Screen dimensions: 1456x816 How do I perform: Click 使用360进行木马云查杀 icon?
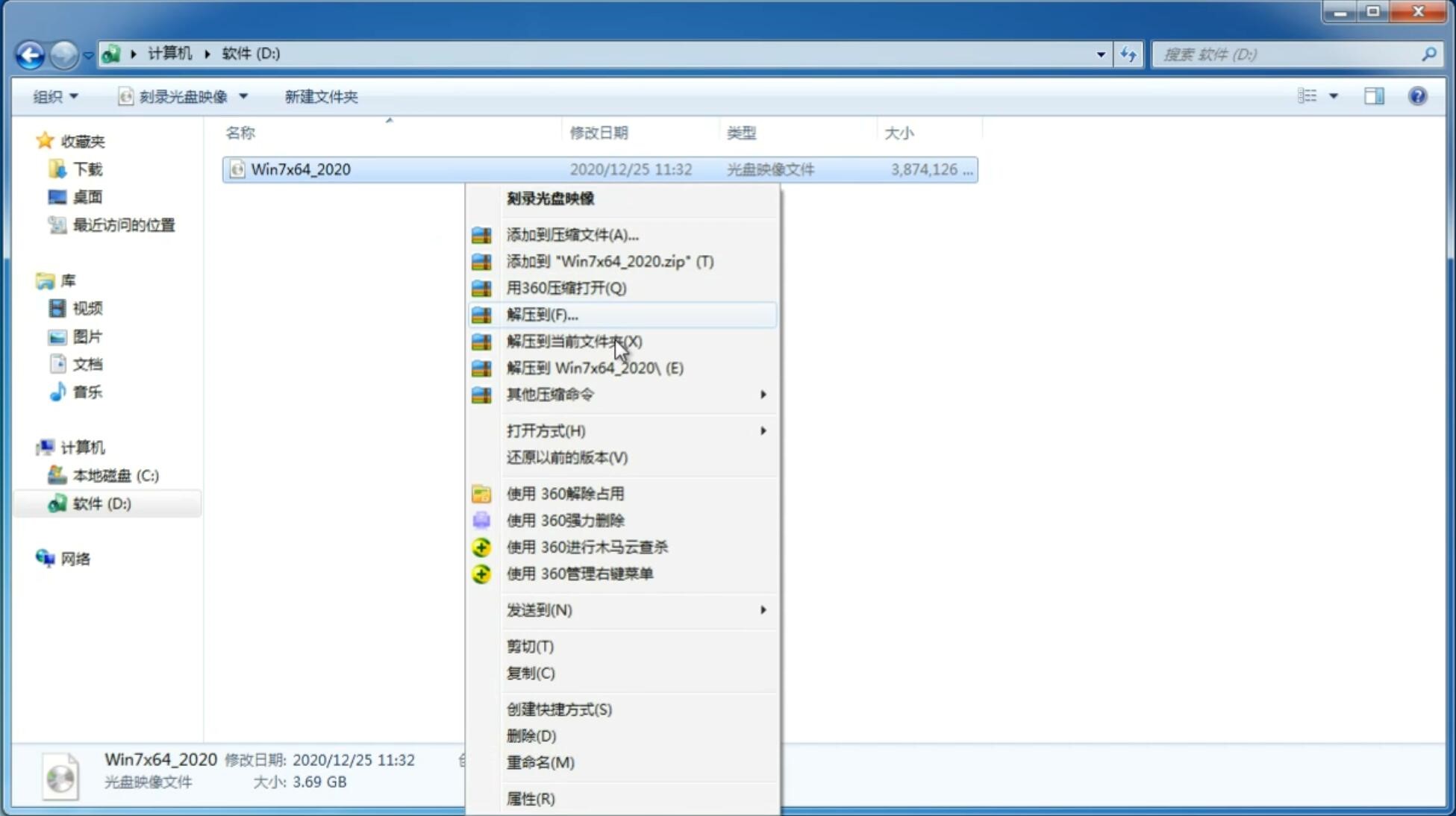click(x=481, y=546)
